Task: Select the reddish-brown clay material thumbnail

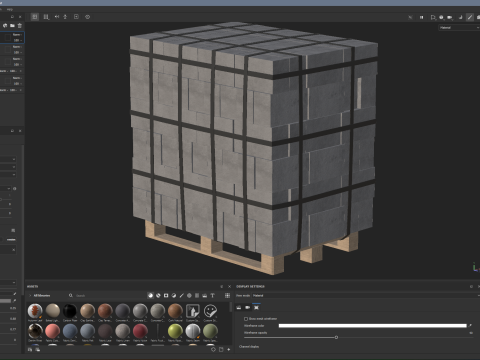Action: pyautogui.click(x=105, y=311)
